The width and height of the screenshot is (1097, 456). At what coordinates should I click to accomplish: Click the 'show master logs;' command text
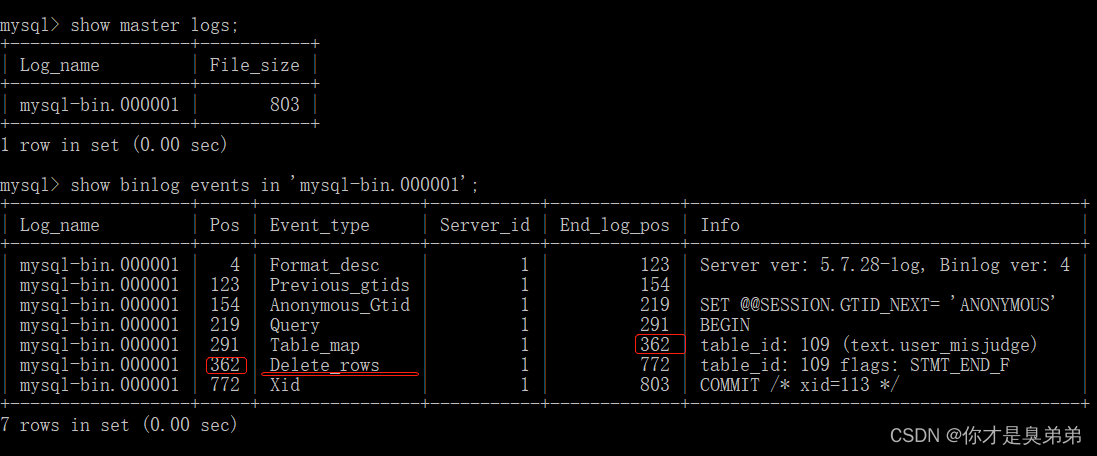click(x=155, y=25)
